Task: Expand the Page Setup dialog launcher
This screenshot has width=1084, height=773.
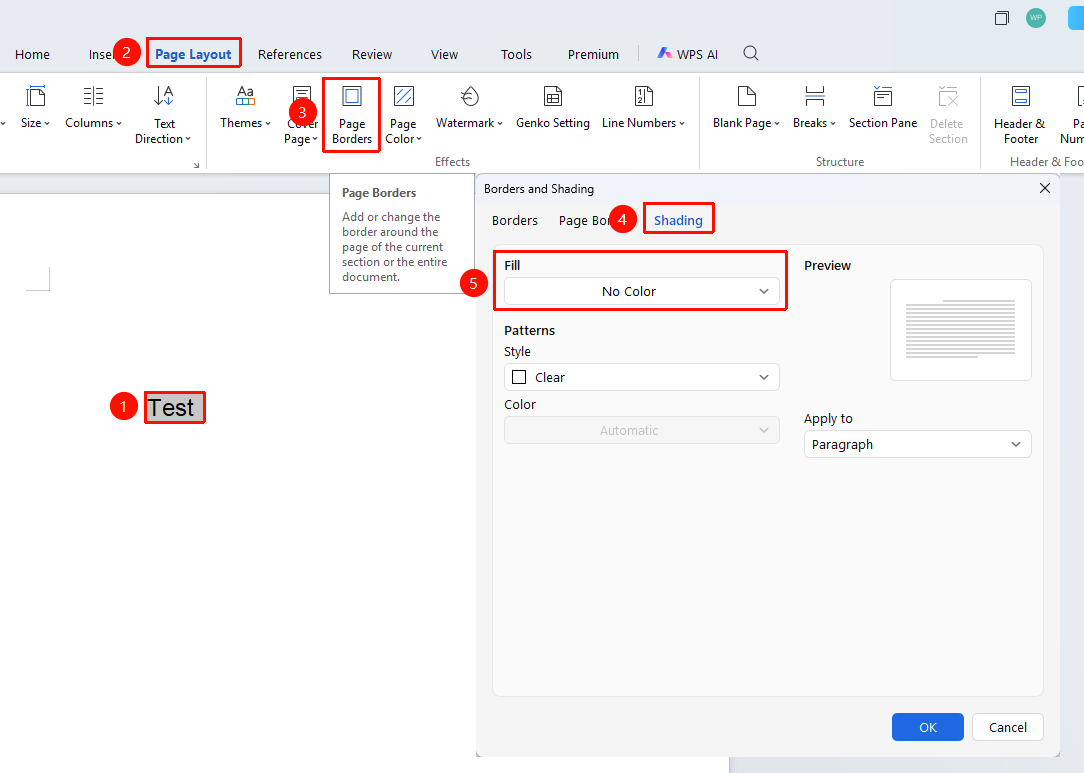Action: (x=196, y=165)
